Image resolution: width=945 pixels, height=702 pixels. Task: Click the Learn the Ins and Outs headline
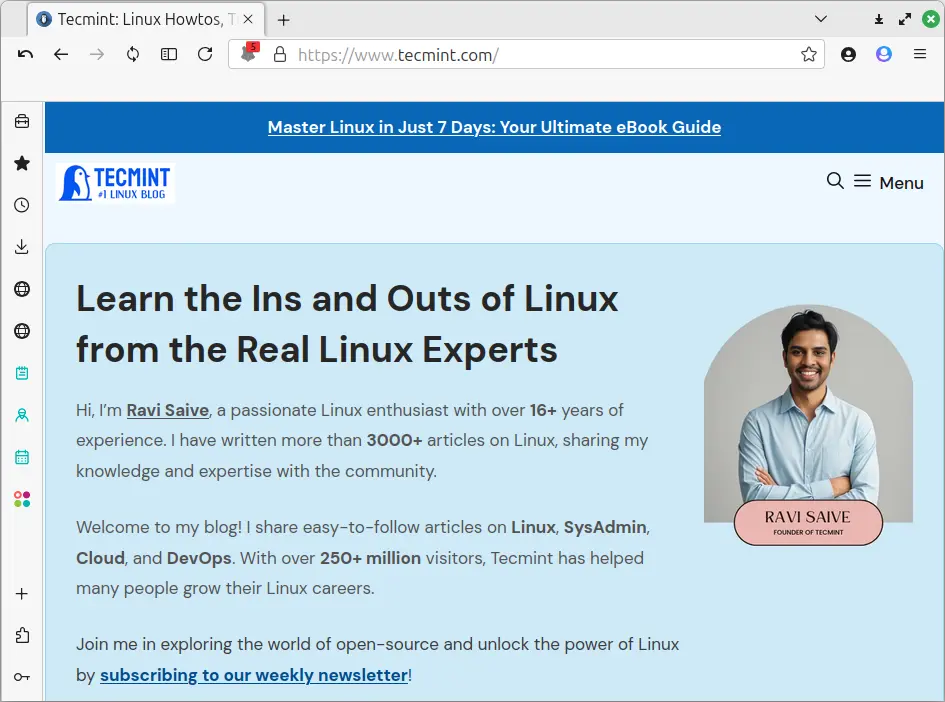(x=347, y=324)
